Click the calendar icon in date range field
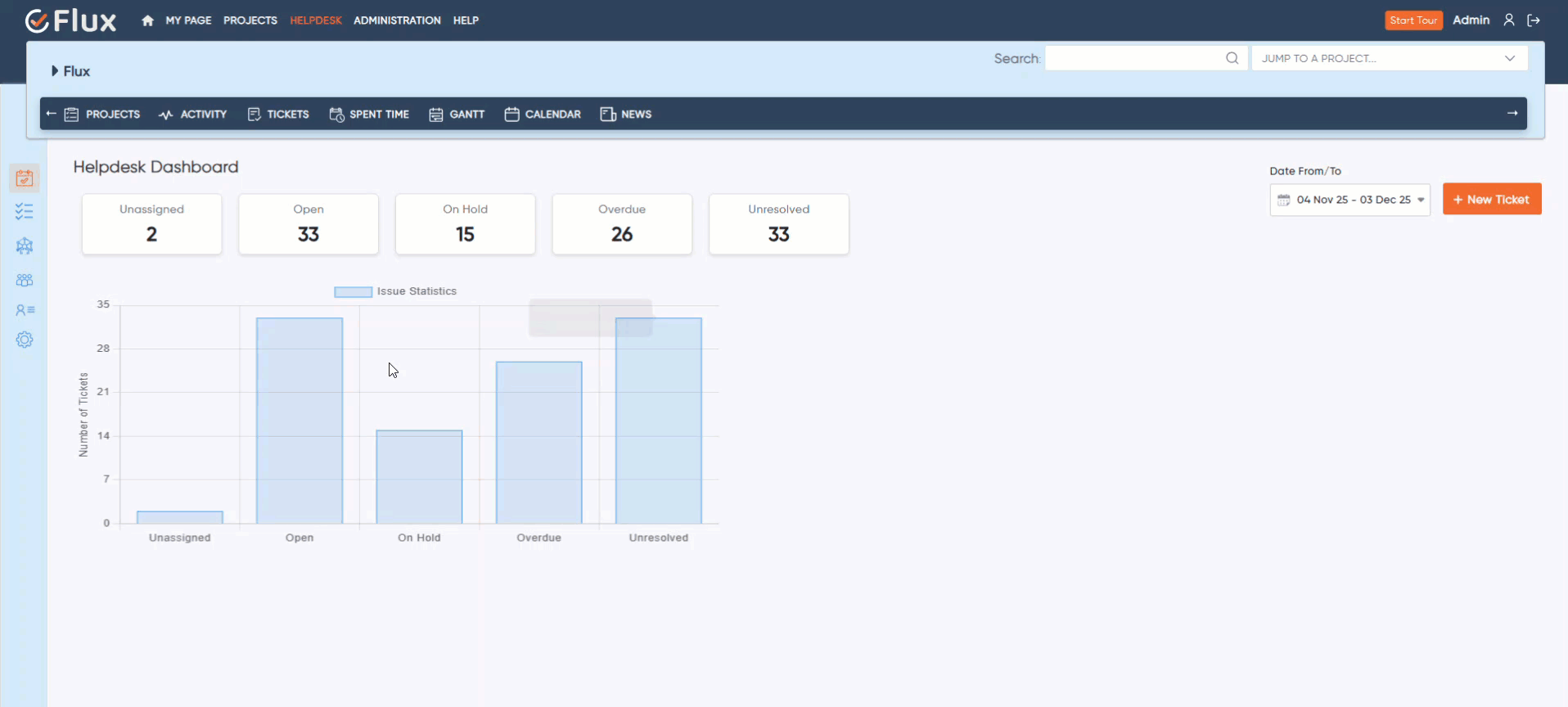The height and width of the screenshot is (707, 1568). point(1283,200)
